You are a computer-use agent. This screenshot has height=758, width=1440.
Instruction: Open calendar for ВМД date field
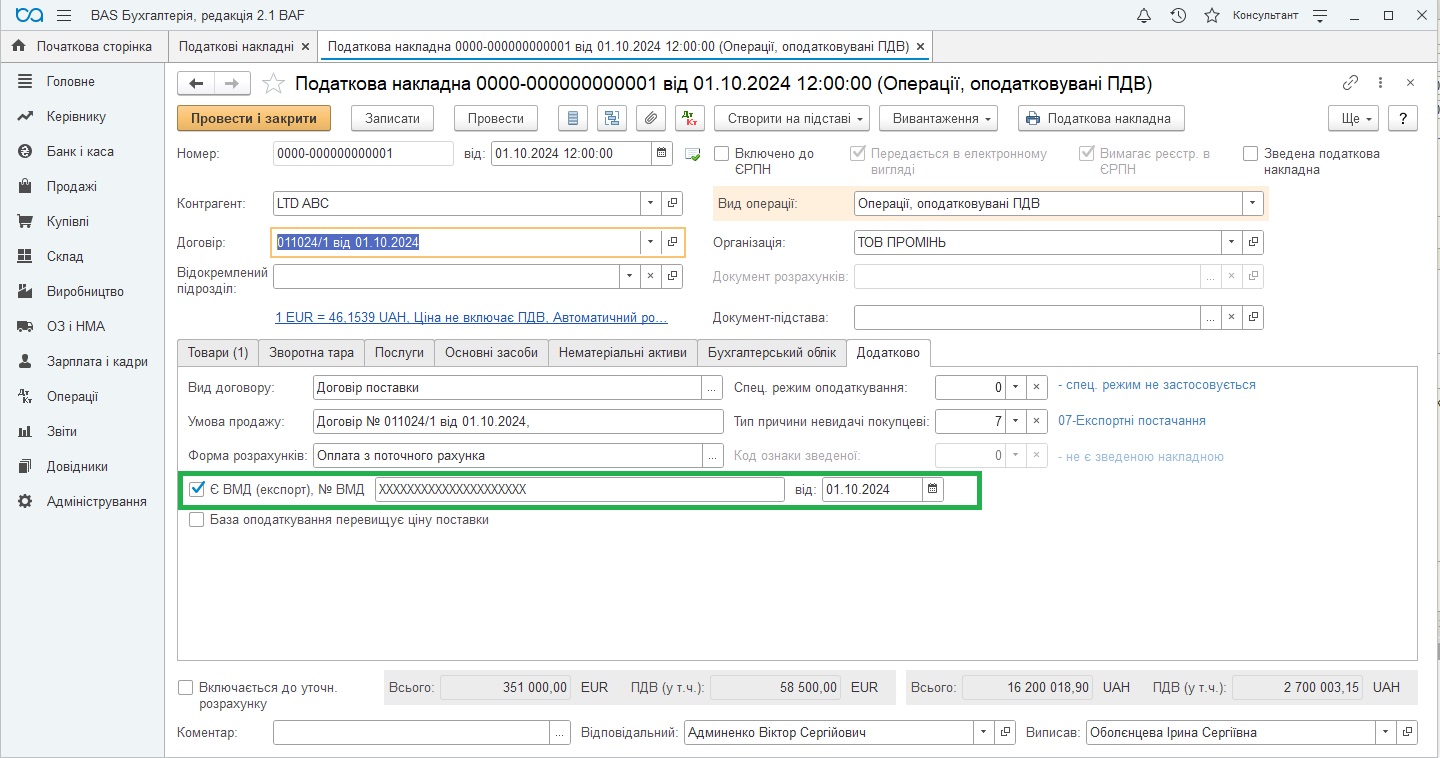932,489
